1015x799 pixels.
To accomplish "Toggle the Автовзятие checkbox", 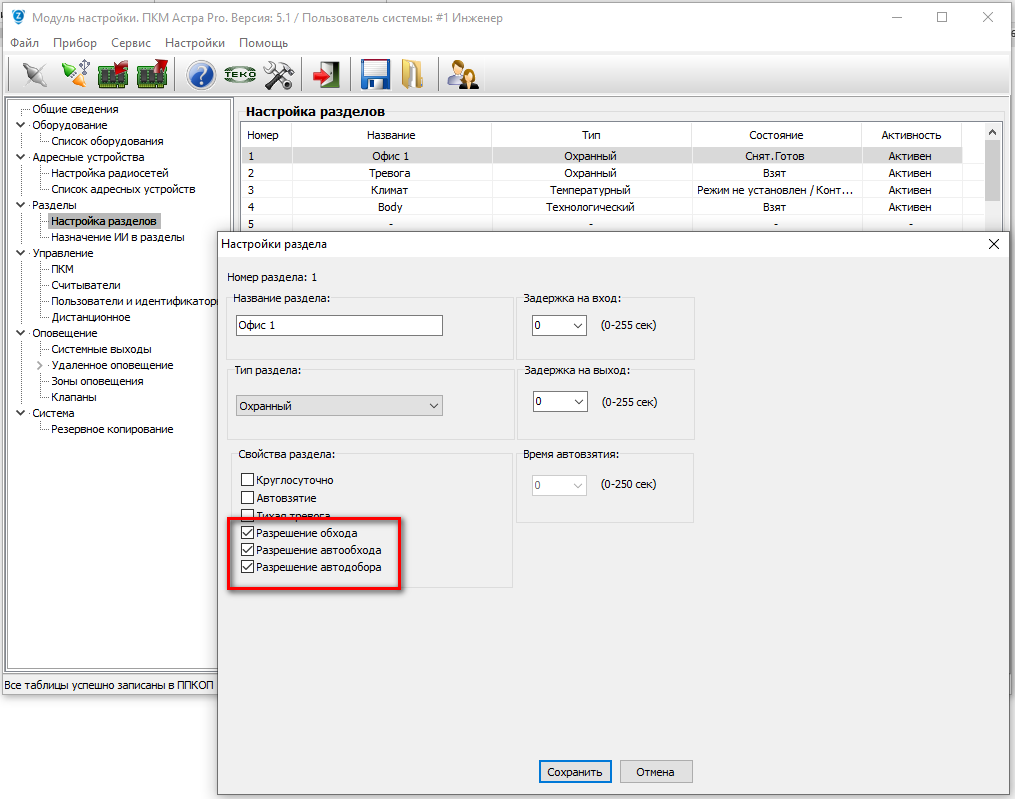I will click(248, 498).
